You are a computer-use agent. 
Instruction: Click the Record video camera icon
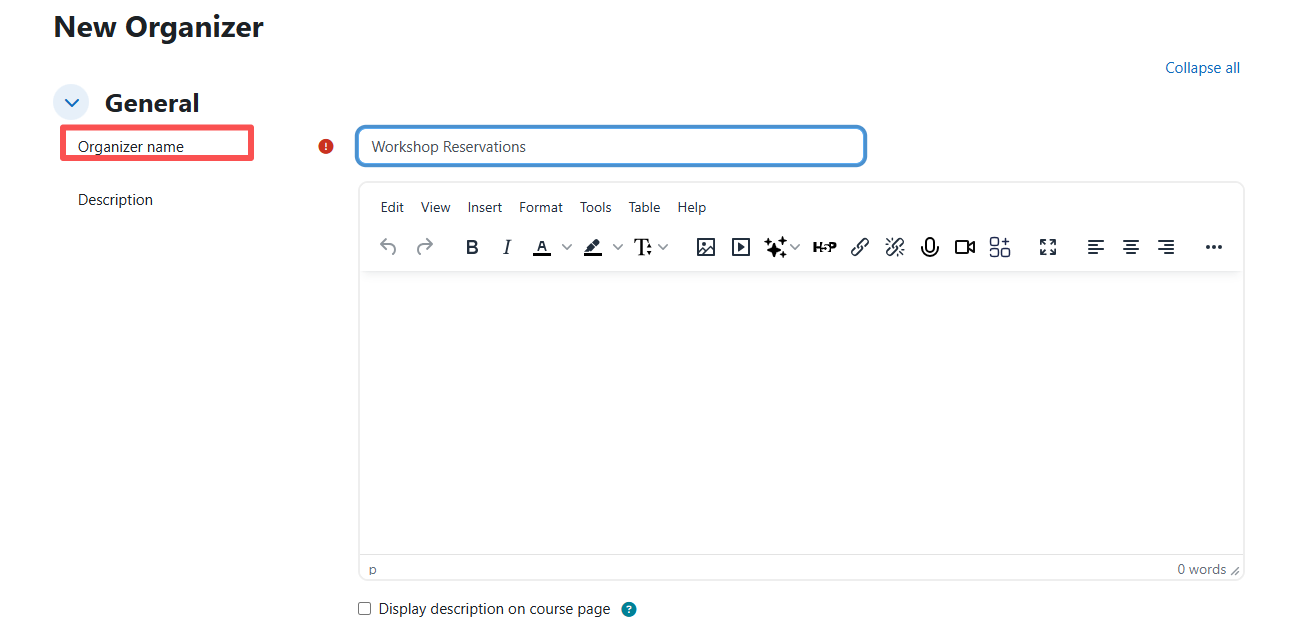(x=965, y=247)
